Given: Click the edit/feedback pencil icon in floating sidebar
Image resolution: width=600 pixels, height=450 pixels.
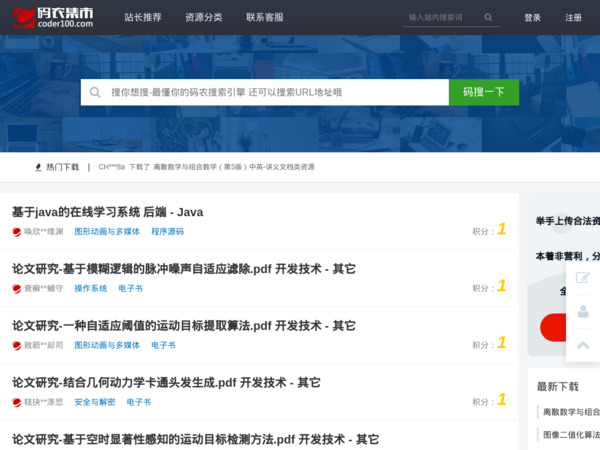Looking at the screenshot, I should pos(583,277).
